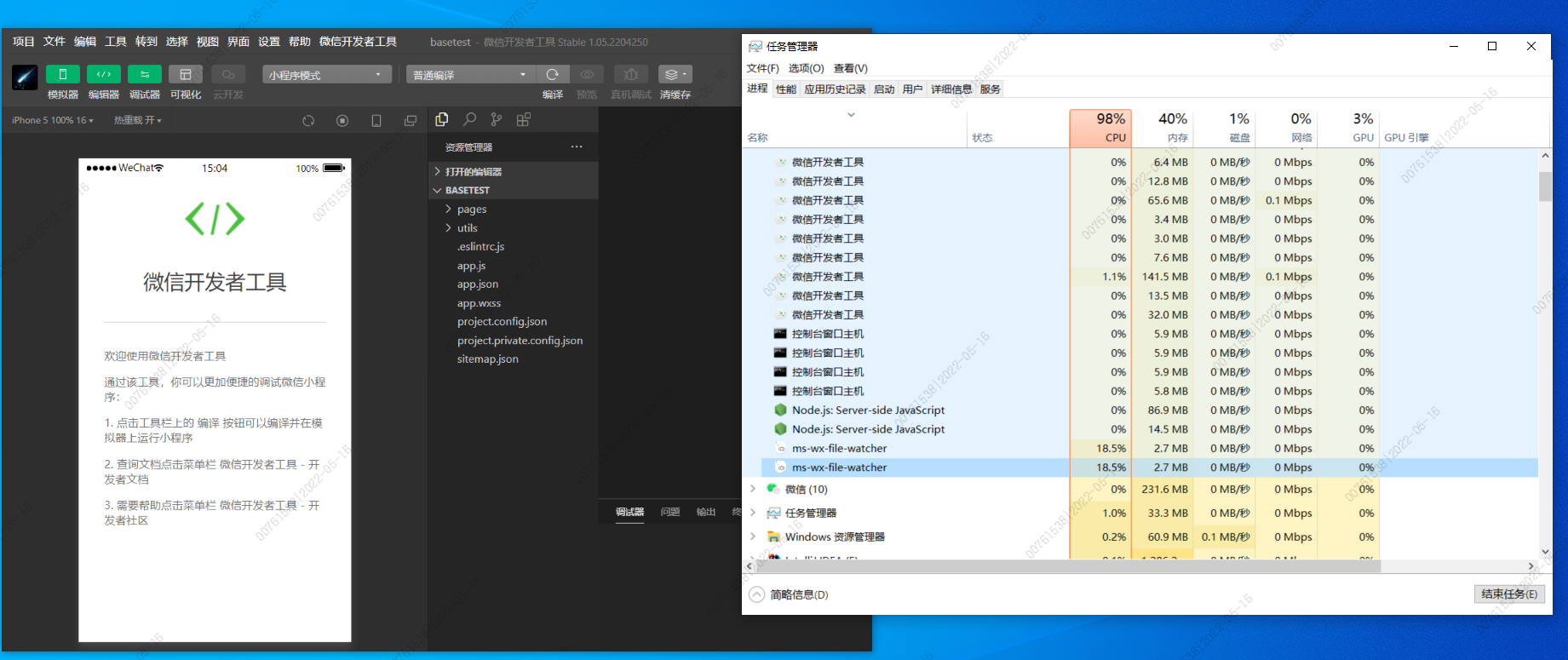Click the detach simulator window icon
Image resolution: width=1568 pixels, height=660 pixels.
coord(411,121)
